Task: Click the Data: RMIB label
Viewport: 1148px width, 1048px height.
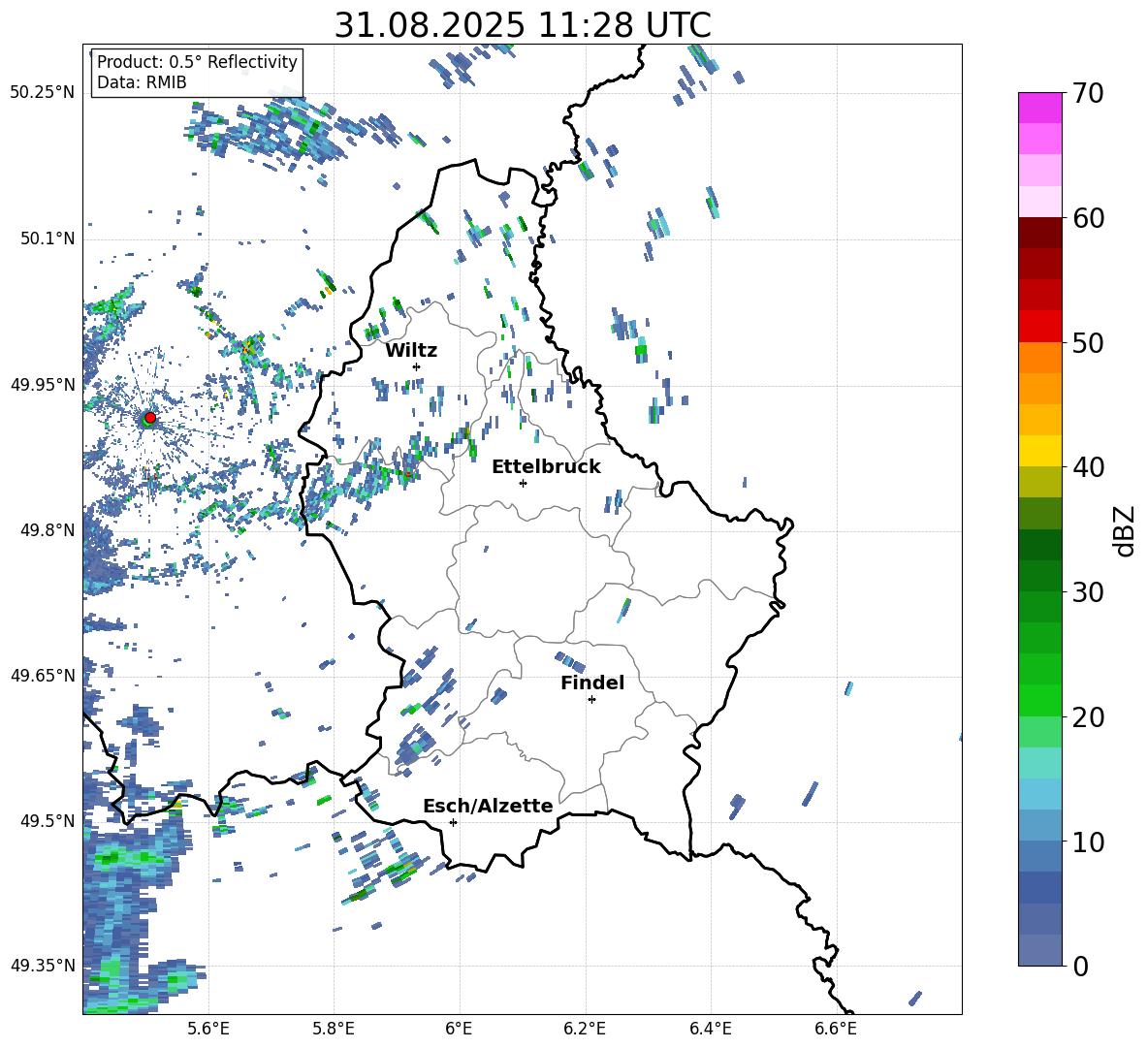Action: (x=142, y=82)
